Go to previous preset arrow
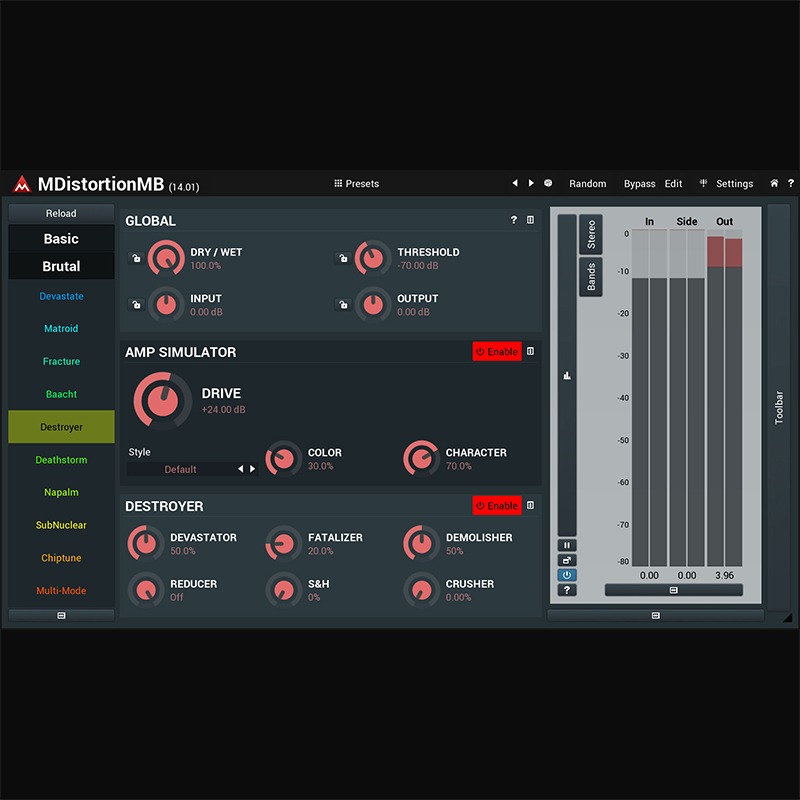800x800 pixels. pos(515,183)
